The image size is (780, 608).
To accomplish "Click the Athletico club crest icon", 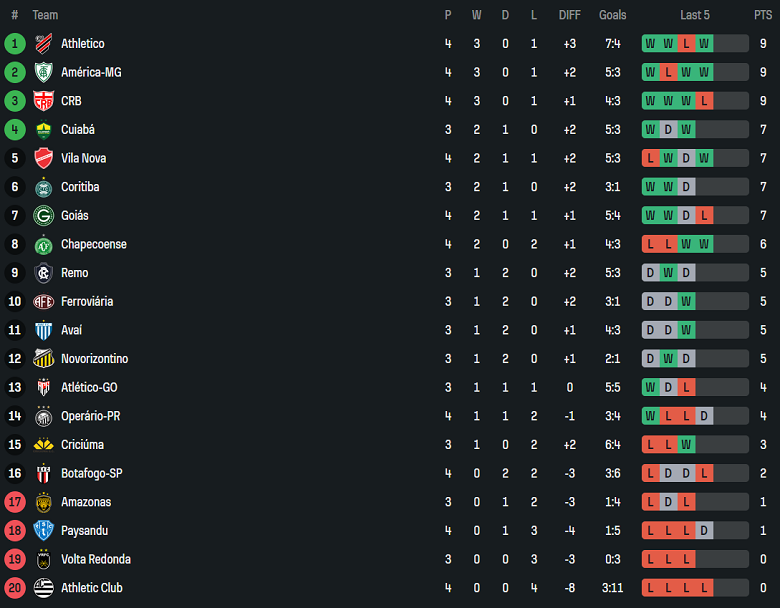I will tap(43, 44).
